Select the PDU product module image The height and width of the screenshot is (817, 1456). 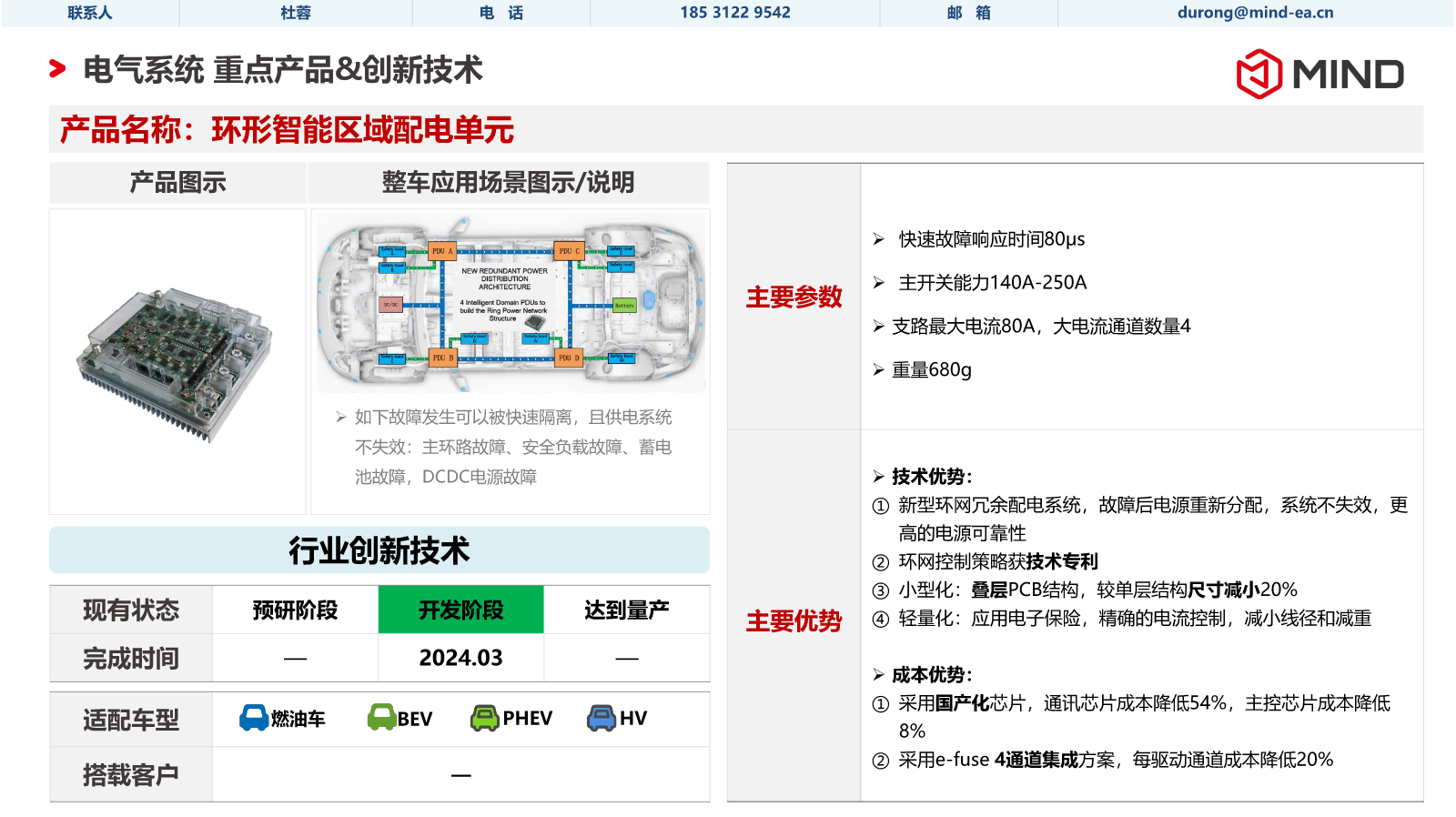tap(176, 362)
